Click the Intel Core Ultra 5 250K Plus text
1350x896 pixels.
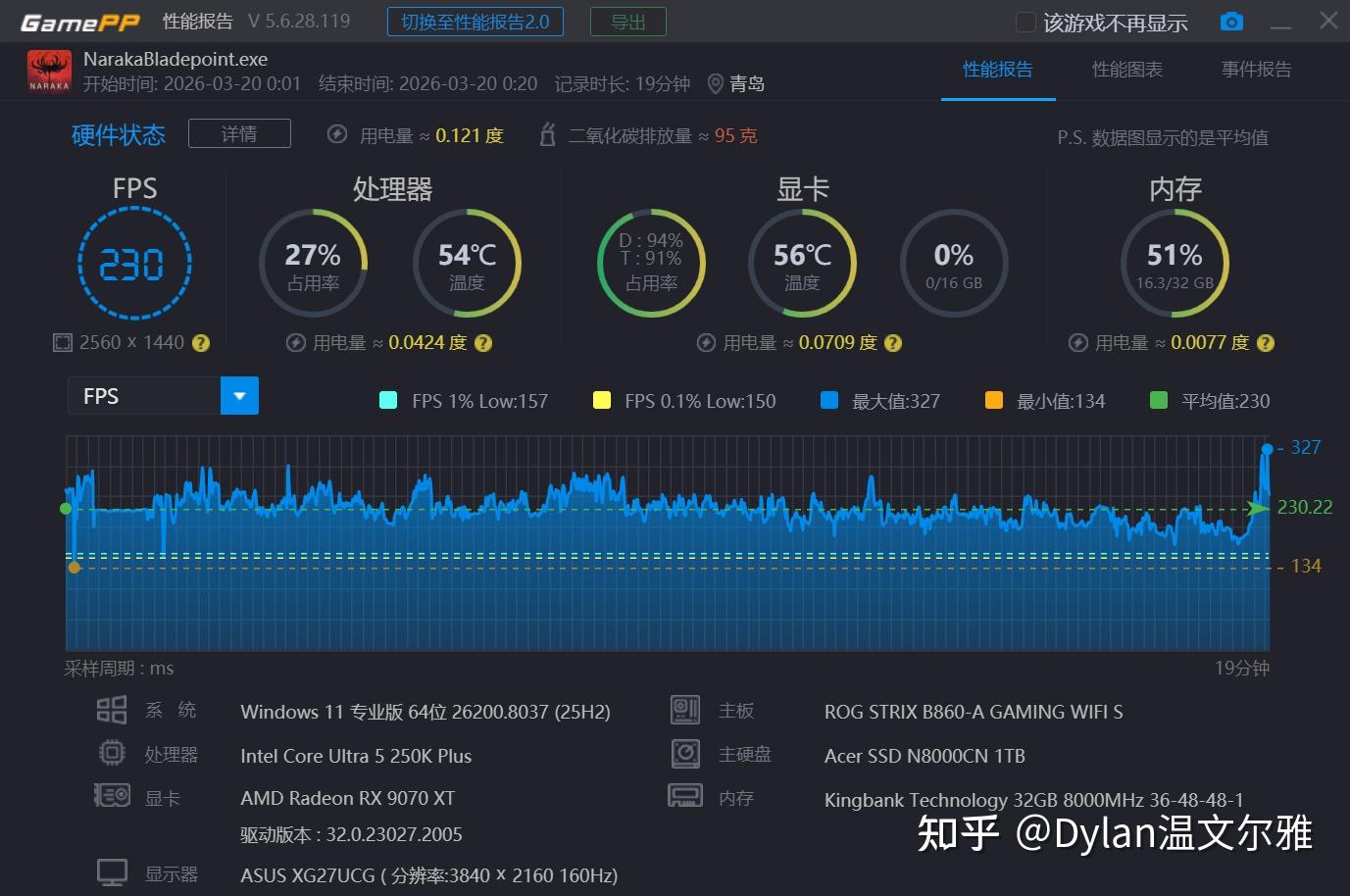pyautogui.click(x=356, y=756)
